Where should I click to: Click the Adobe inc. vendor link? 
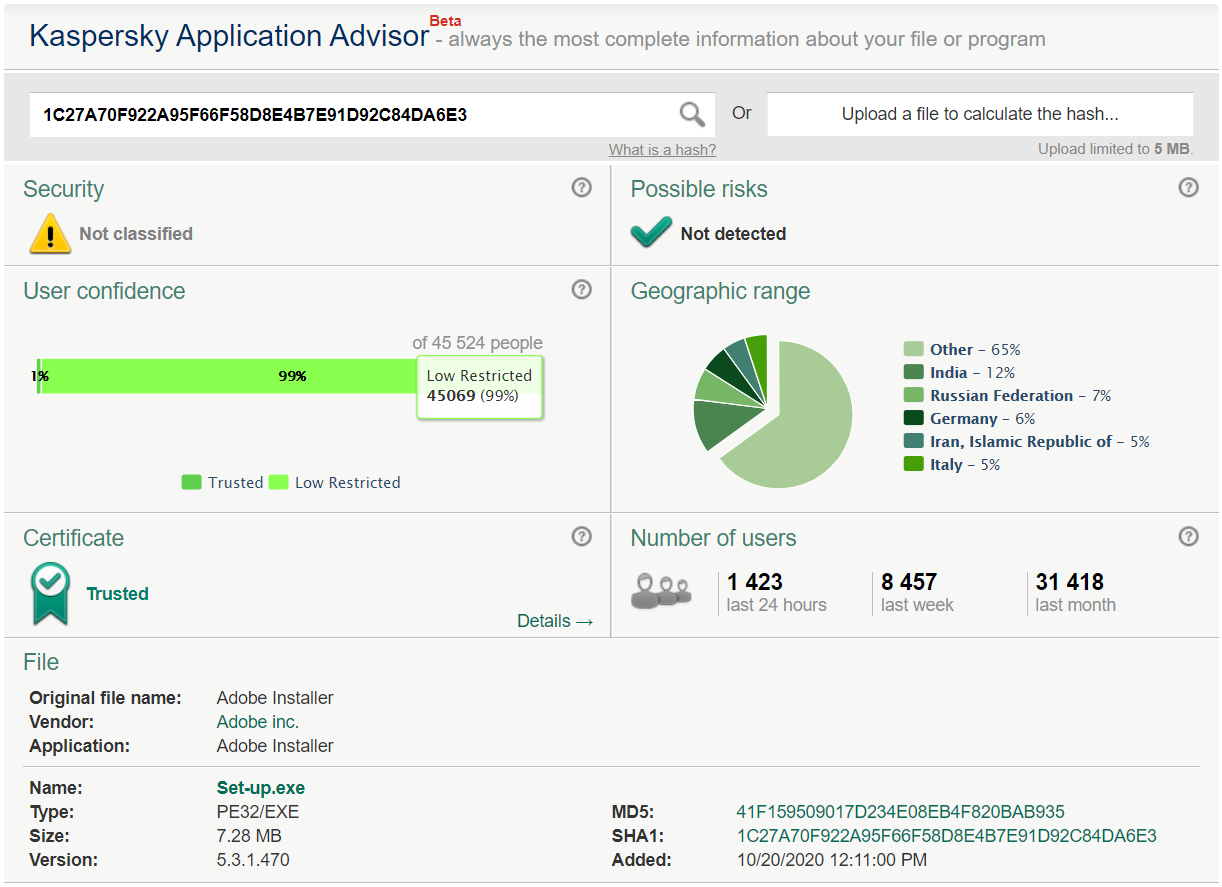click(258, 722)
